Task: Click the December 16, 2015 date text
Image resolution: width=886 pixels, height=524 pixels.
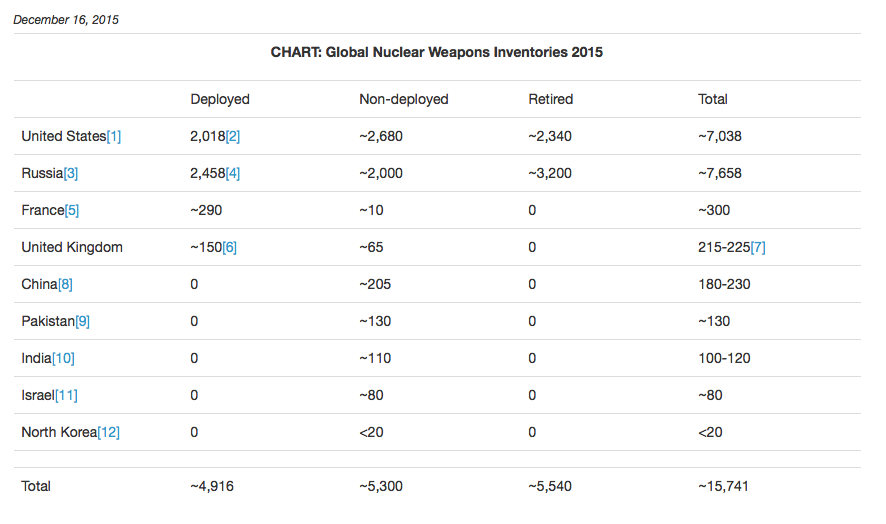Action: point(66,19)
